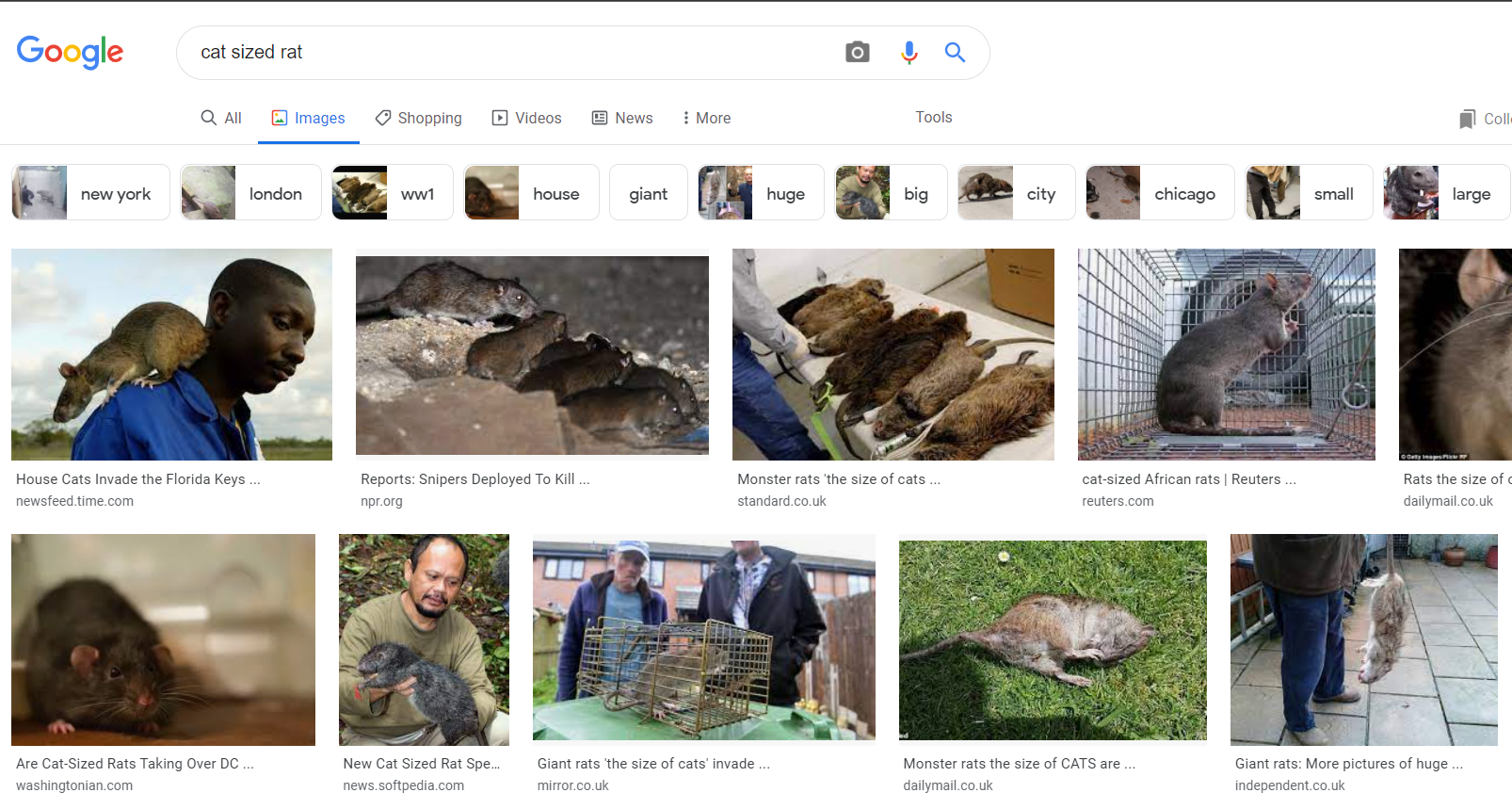
Task: Apply the 'huge' suggestion chip
Action: pos(761,193)
